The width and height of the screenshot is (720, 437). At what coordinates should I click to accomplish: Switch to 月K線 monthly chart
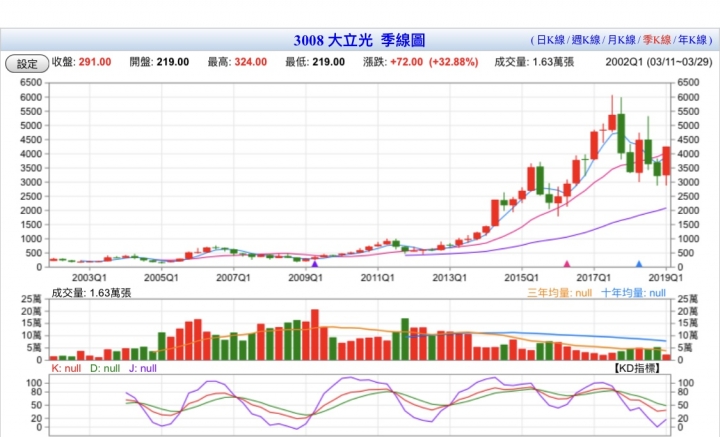point(621,40)
